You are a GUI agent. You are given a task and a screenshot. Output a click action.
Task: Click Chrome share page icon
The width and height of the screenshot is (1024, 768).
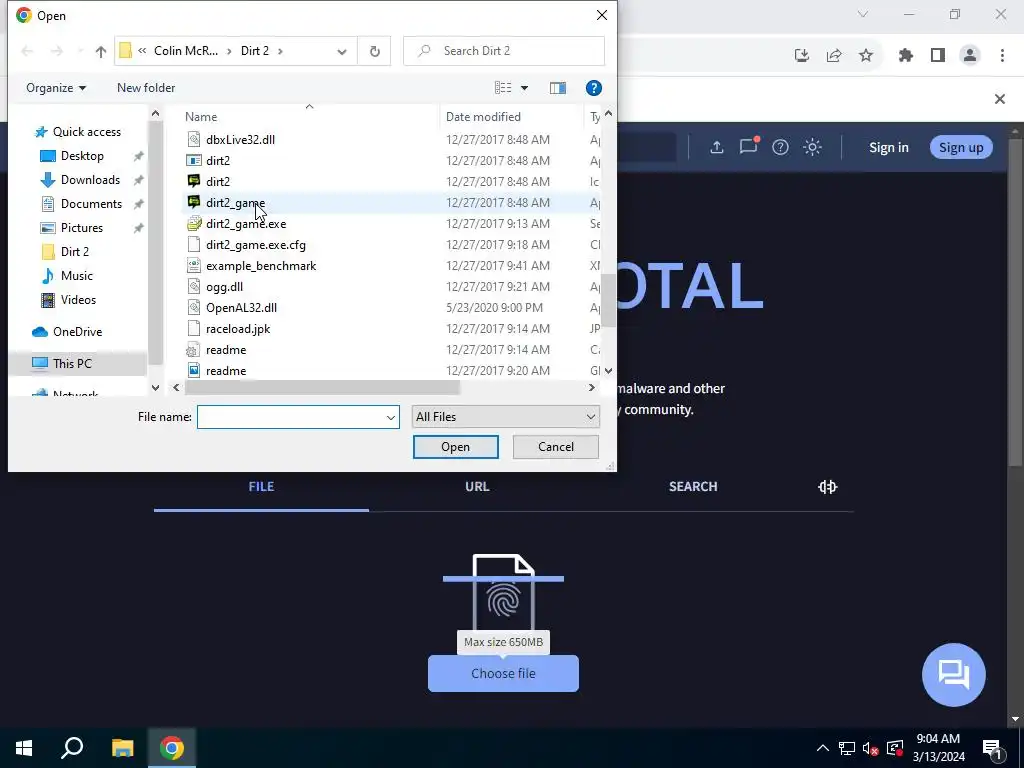tap(834, 56)
